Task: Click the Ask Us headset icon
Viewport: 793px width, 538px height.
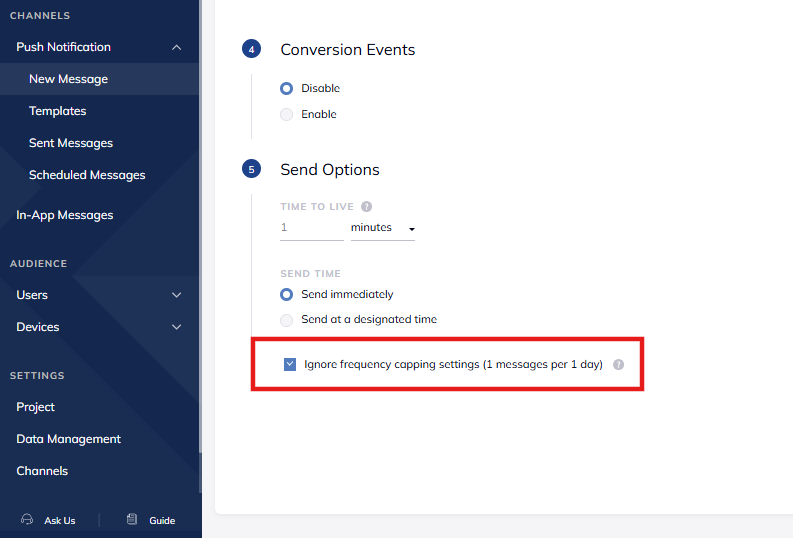Action: click(x=27, y=520)
